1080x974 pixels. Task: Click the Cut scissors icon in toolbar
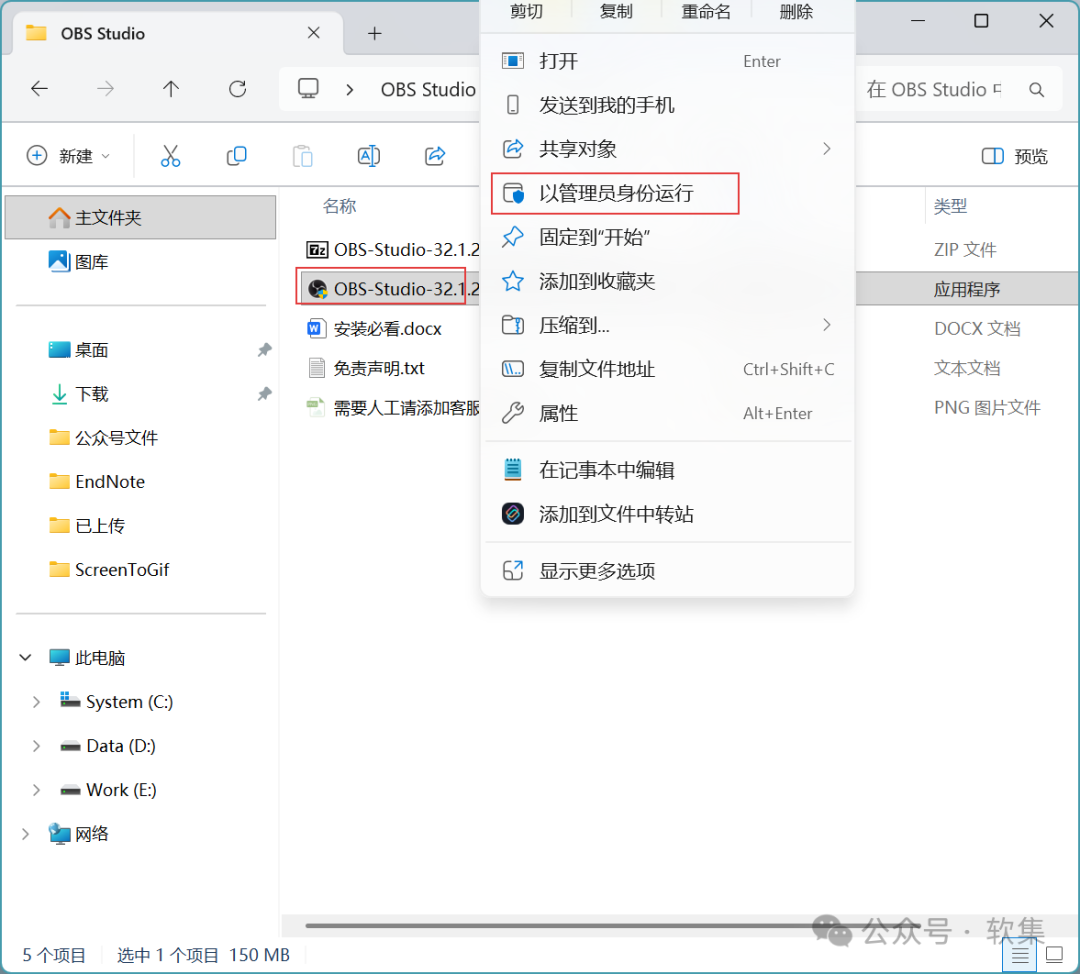170,156
